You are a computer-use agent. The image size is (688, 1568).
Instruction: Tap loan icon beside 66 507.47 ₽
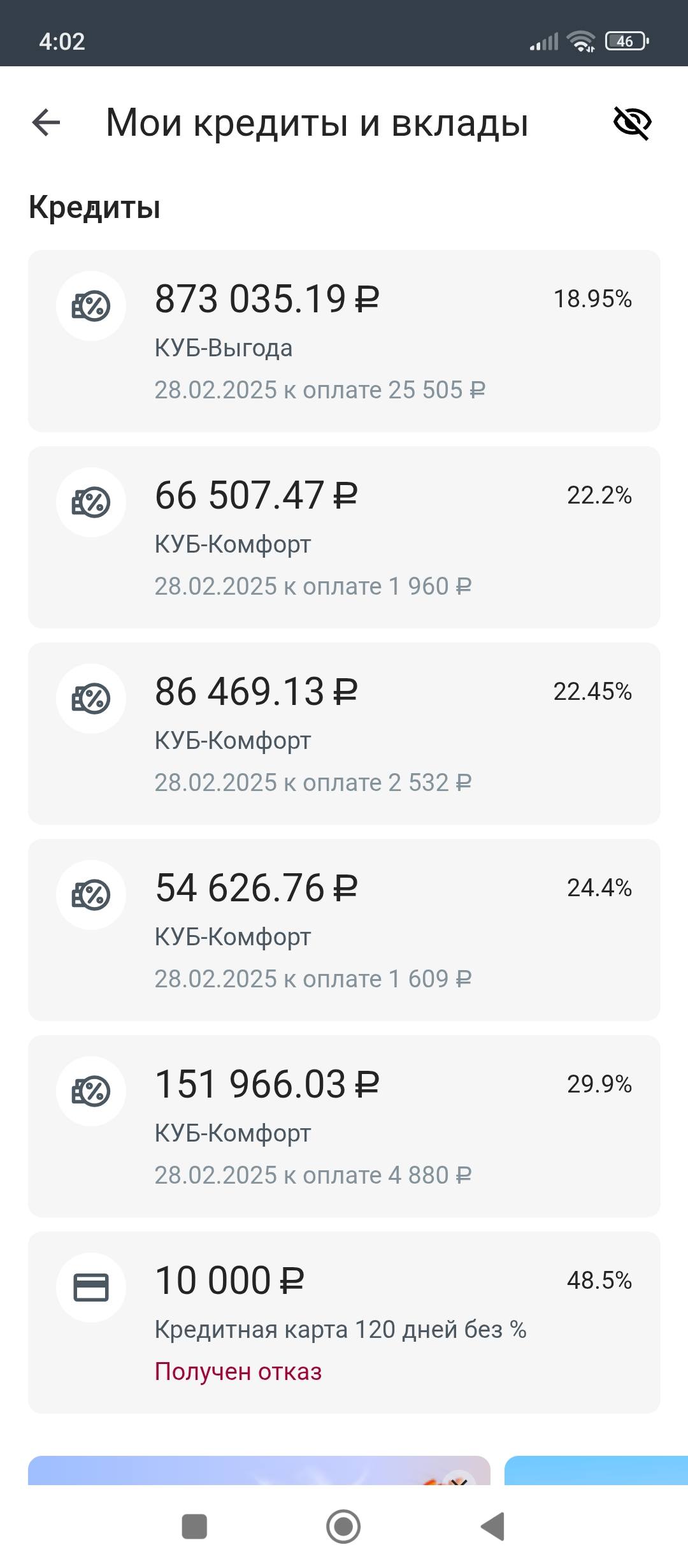[91, 502]
